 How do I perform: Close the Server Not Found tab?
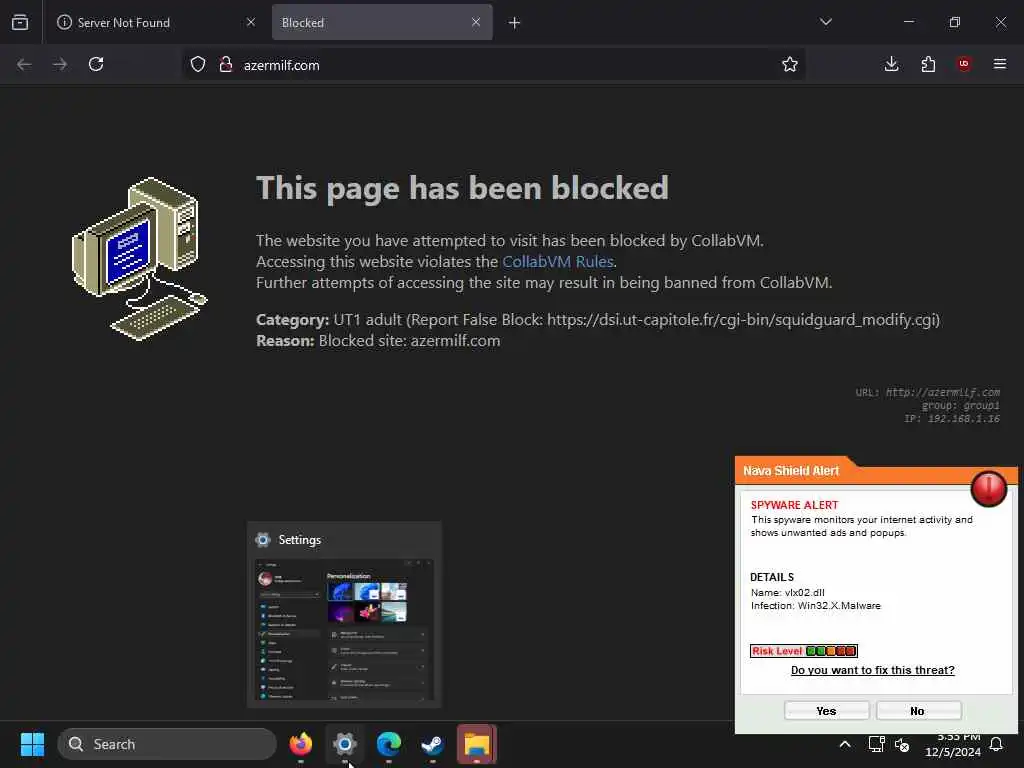pyautogui.click(x=251, y=22)
